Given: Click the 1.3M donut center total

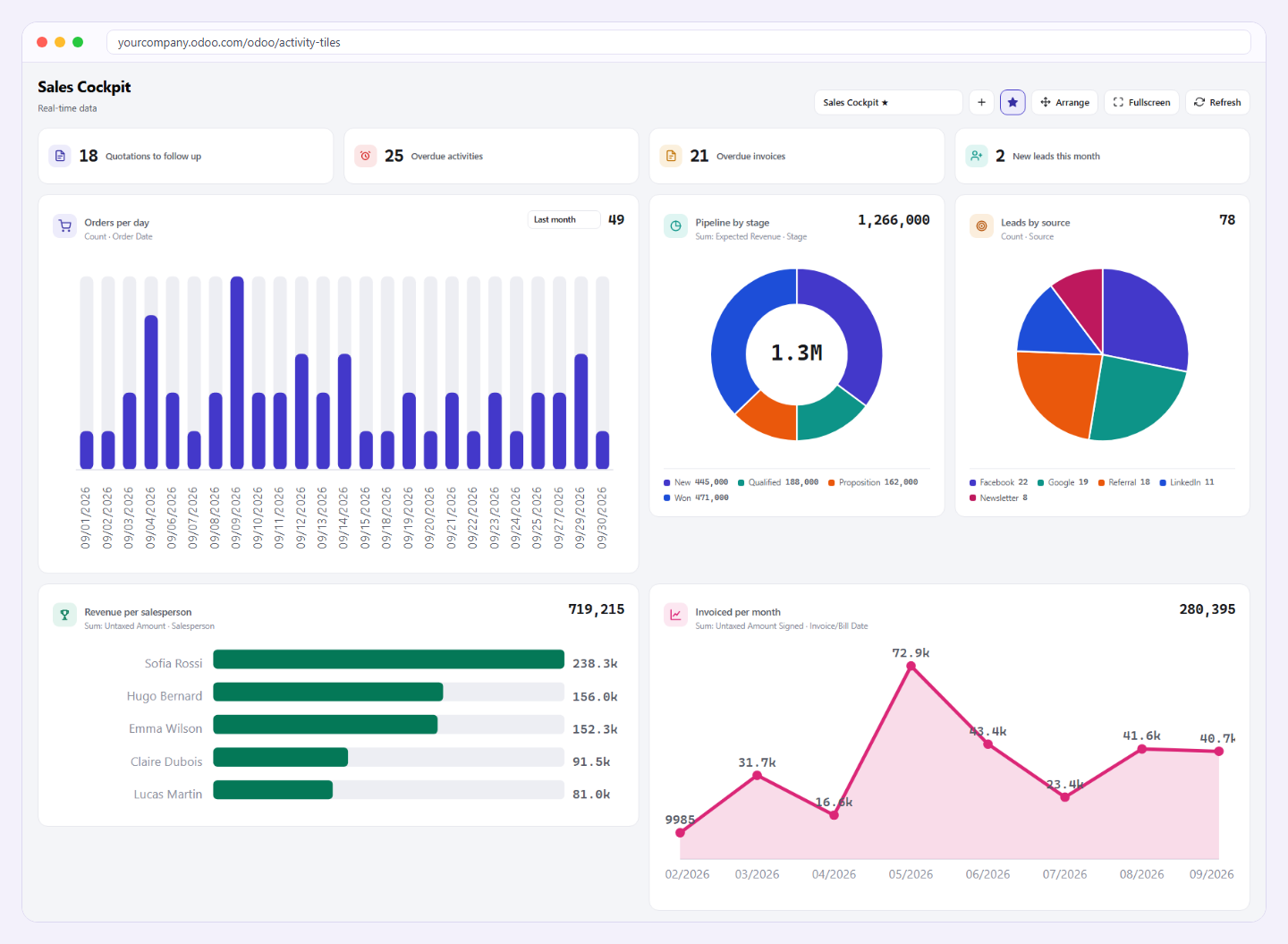Looking at the screenshot, I should click(796, 353).
